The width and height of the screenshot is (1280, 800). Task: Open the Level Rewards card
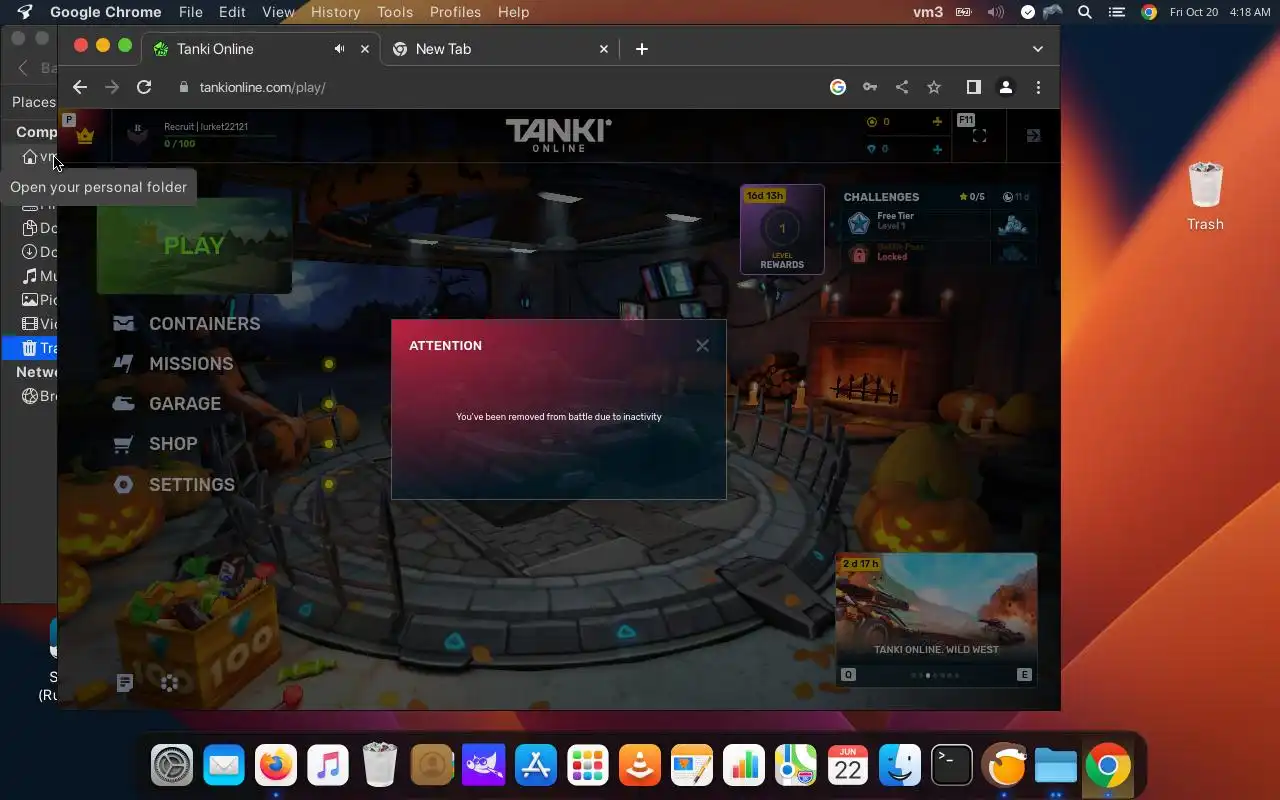(x=782, y=229)
